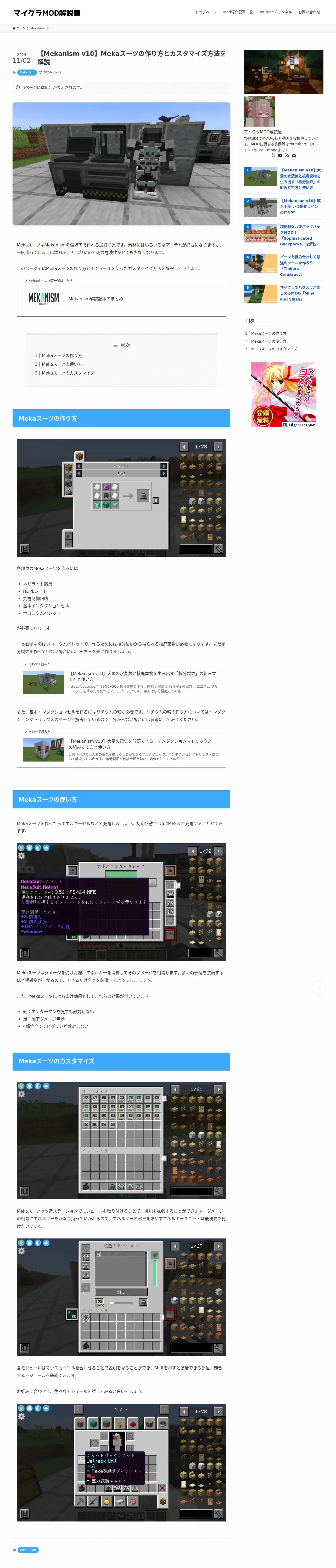Open the article's top featured Meka suit image

121,164
